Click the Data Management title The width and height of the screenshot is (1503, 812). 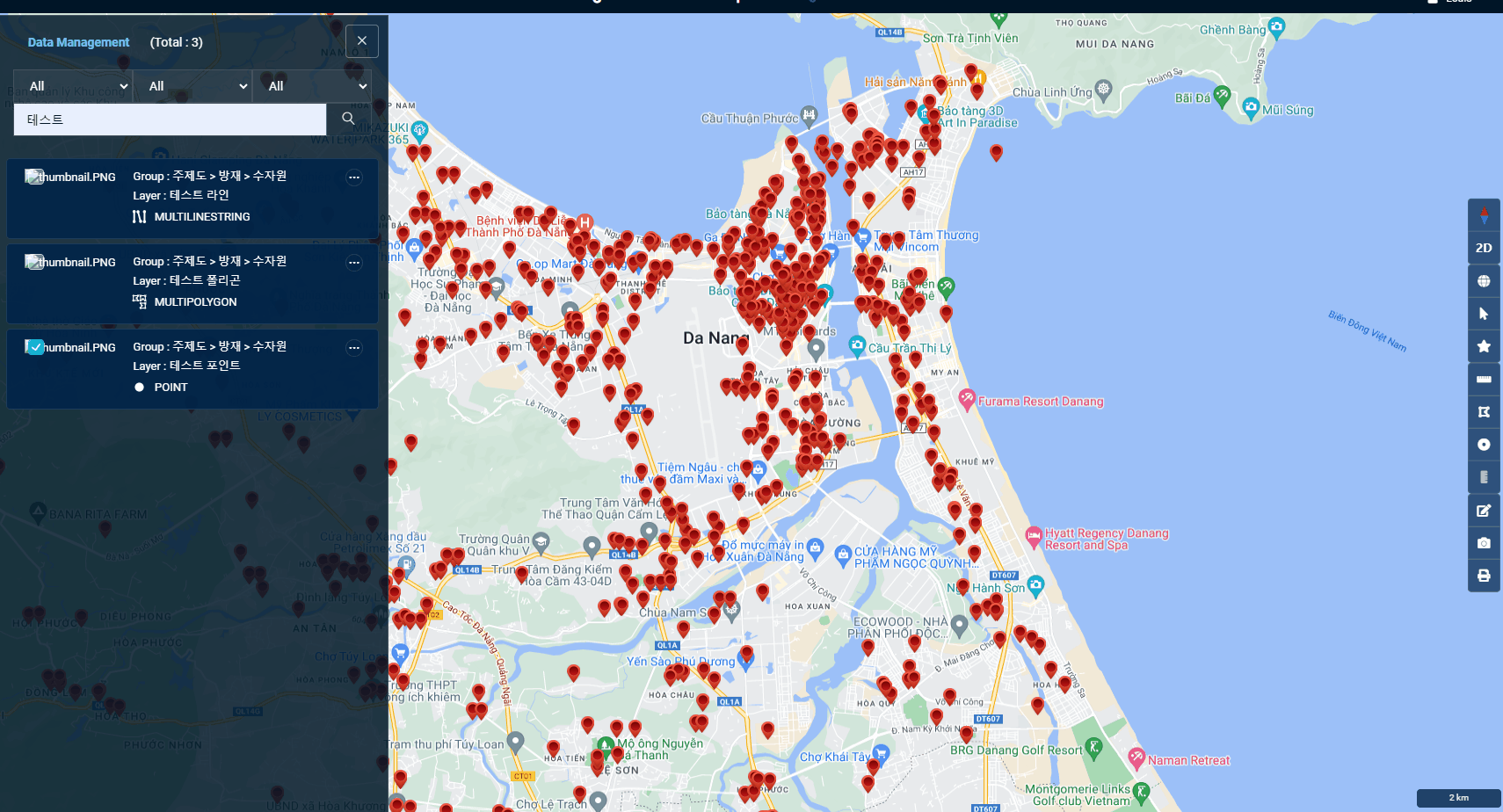pos(78,42)
